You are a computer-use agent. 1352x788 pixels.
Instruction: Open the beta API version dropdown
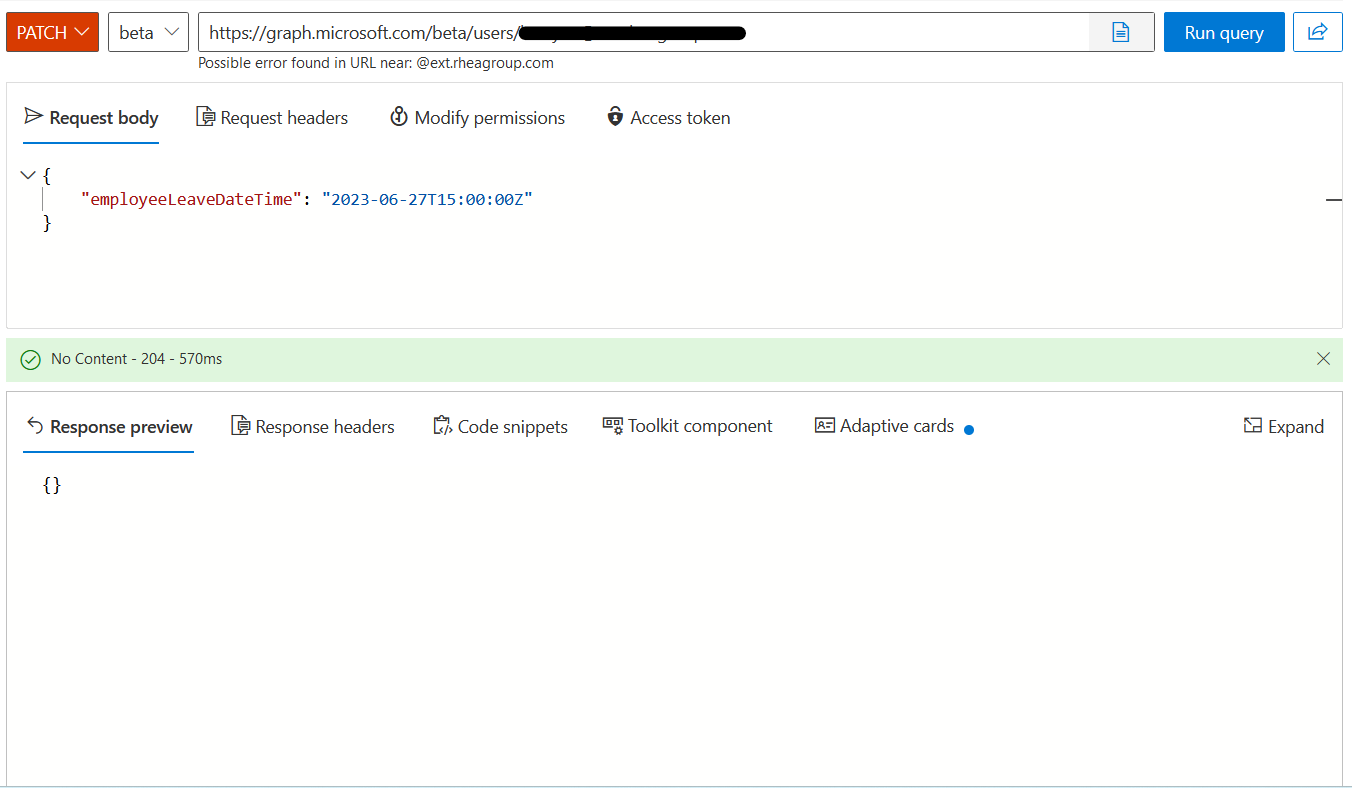pos(147,31)
